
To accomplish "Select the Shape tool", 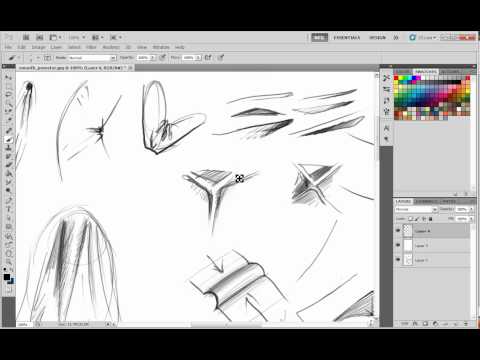I will point(9,227).
